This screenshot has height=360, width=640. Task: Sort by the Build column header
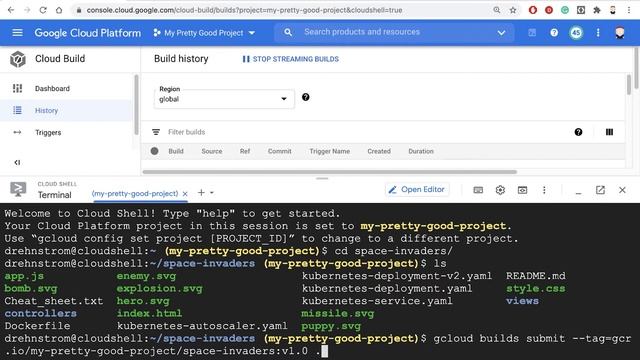[x=176, y=151]
